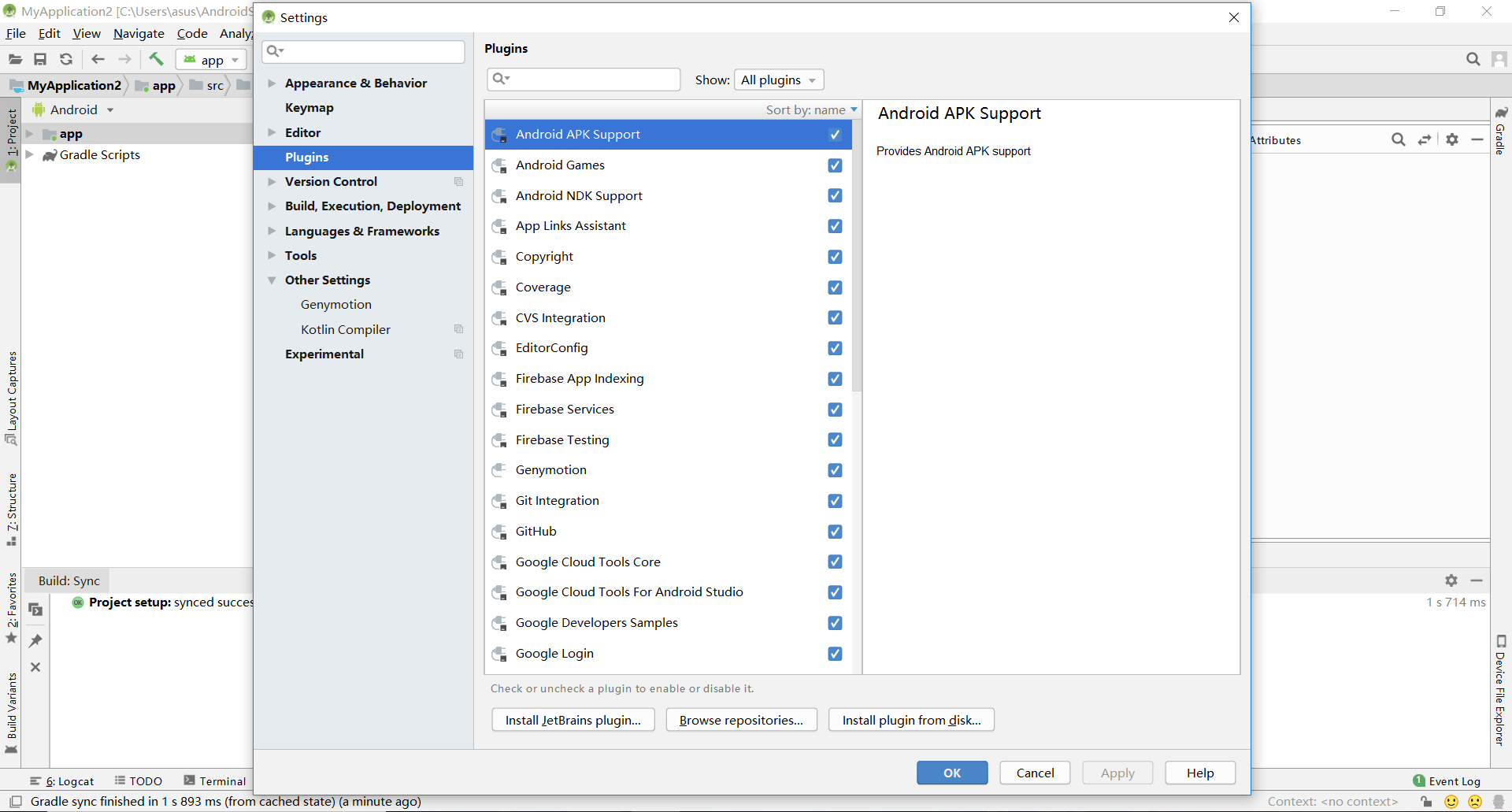Hide the Build panel with dash icon

(1477, 580)
